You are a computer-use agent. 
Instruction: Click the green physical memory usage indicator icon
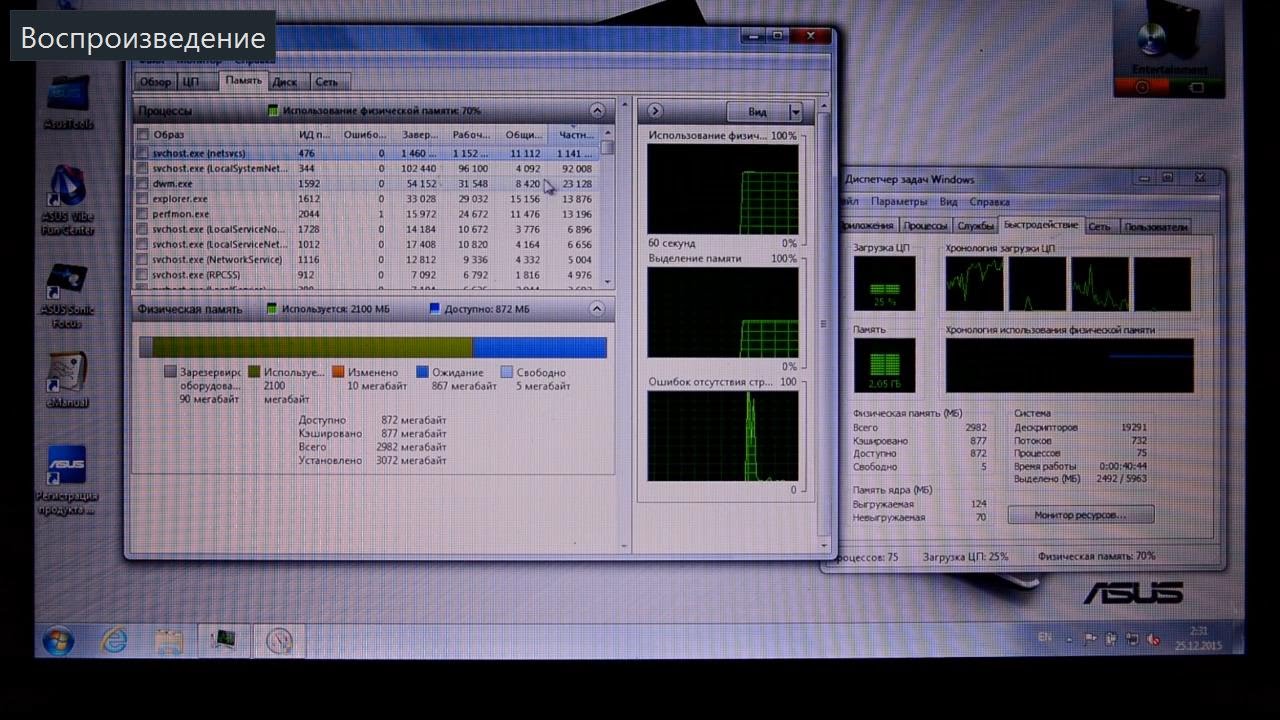click(274, 111)
